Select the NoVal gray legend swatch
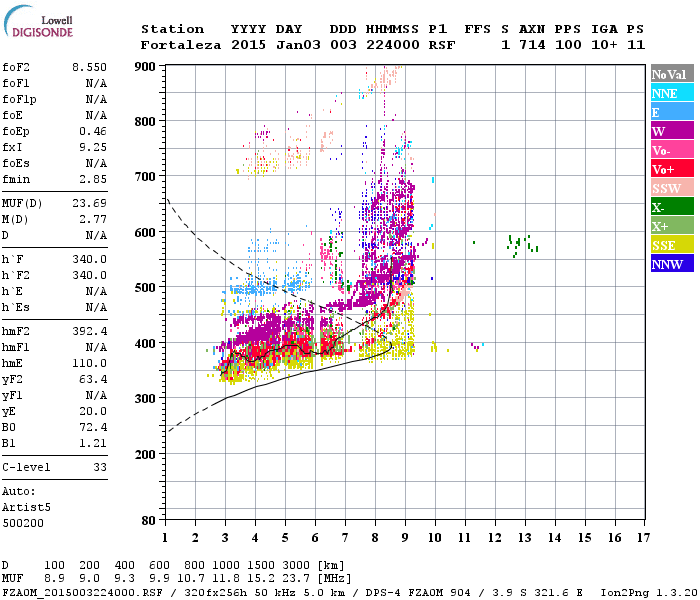The height and width of the screenshot is (600, 700). click(x=672, y=74)
